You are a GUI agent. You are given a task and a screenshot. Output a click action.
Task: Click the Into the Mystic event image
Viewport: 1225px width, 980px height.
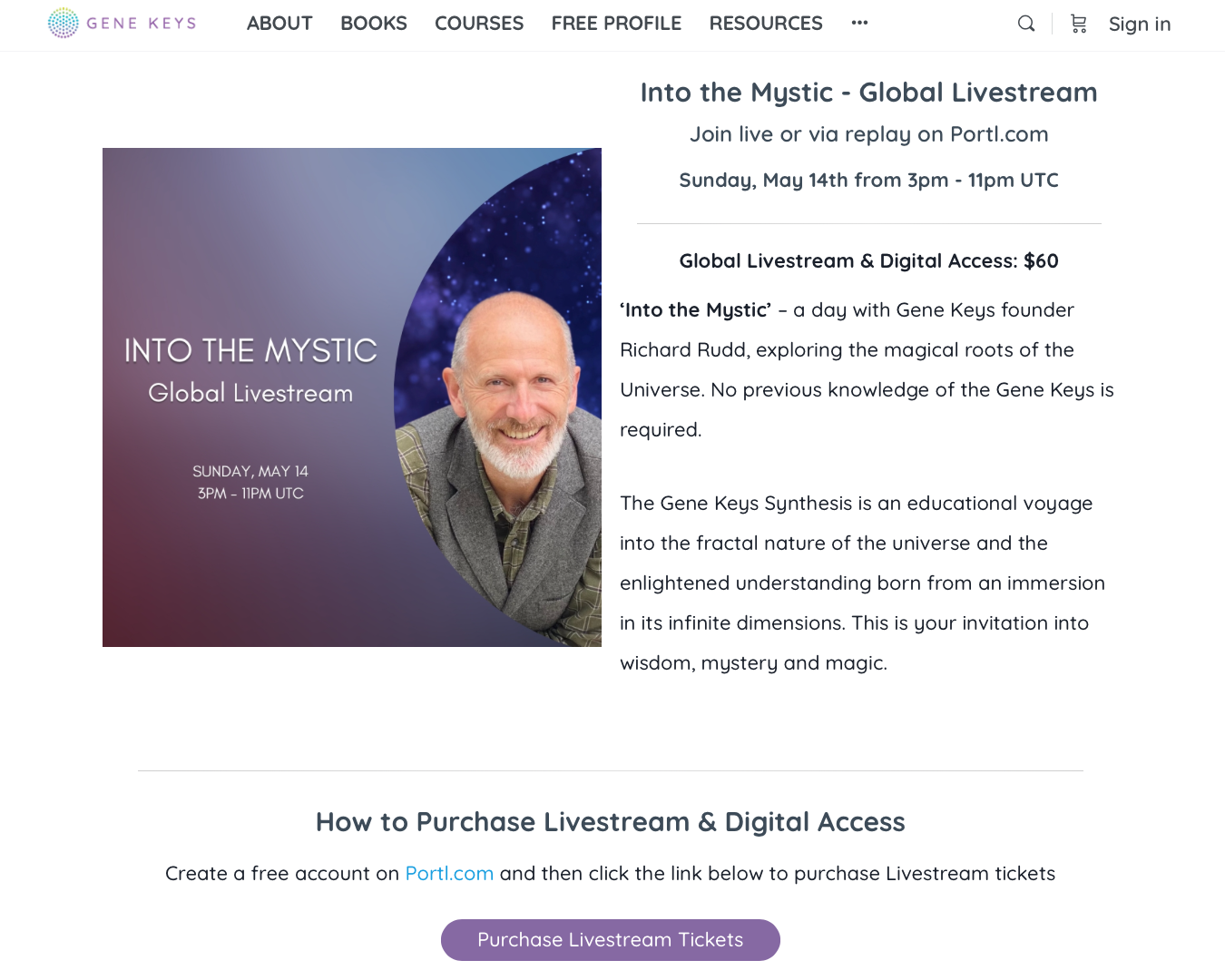click(352, 397)
